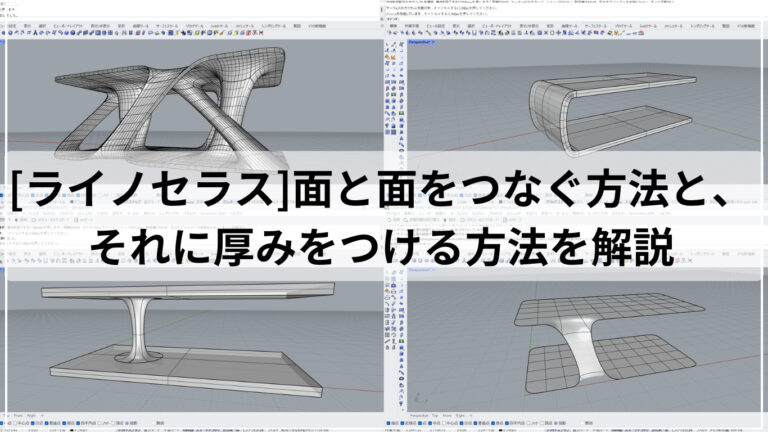768x432 pixels.
Task: Open the 変形 tab in top-left window
Action: (x=121, y=25)
